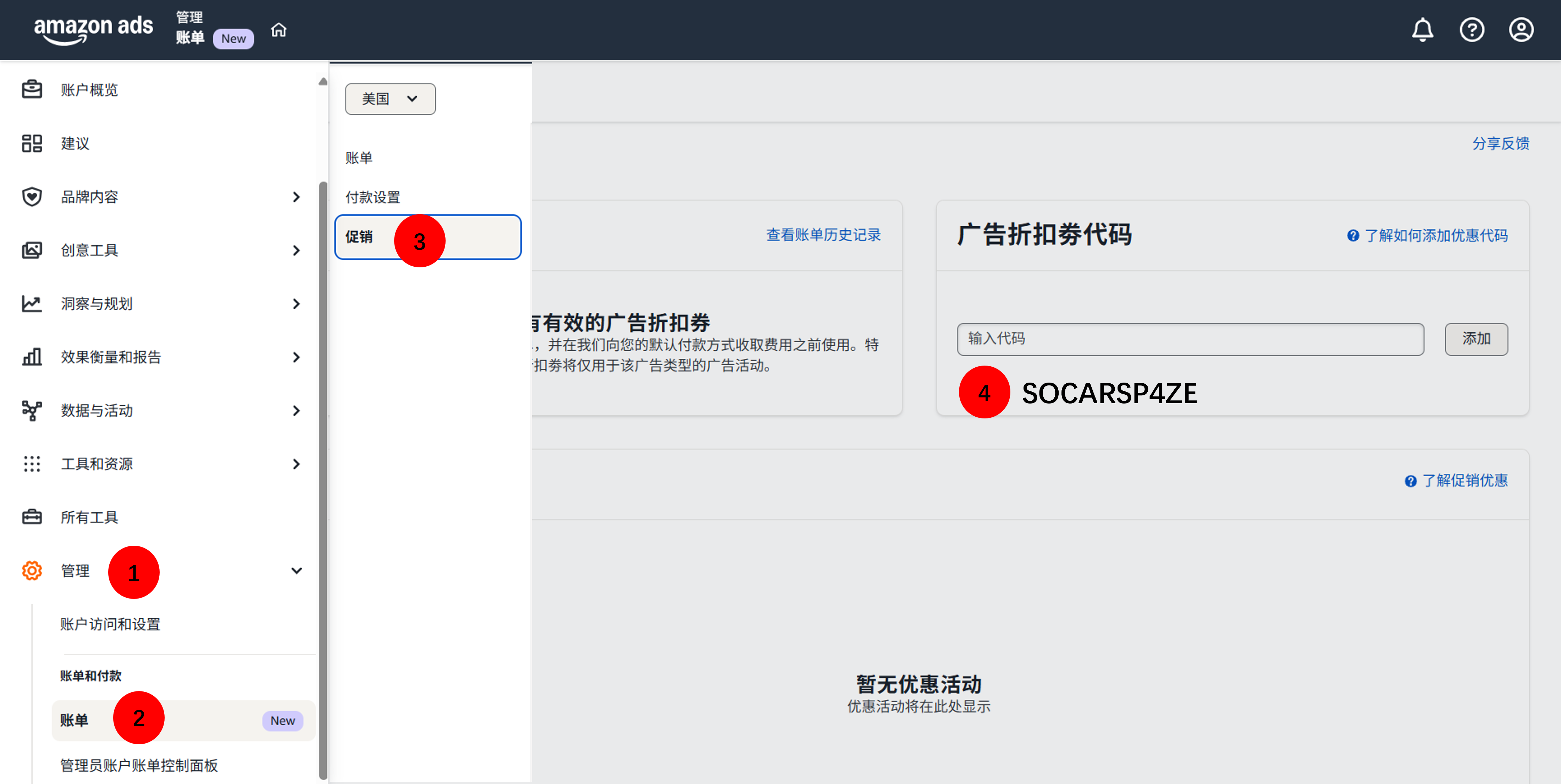
Task: Select 账单 in the billing submenu
Action: click(x=359, y=158)
